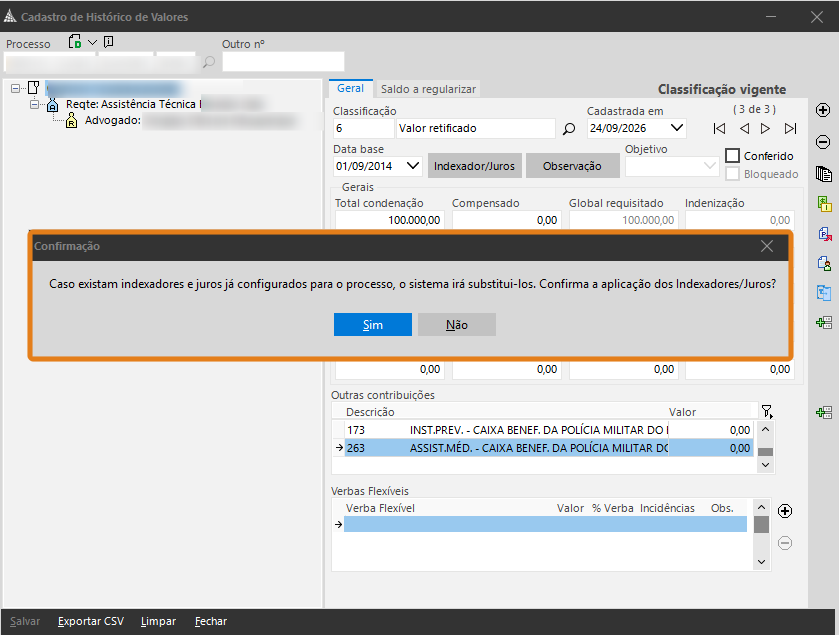Click the filter icon in Outras contribuições
The height and width of the screenshot is (635, 839).
click(767, 411)
